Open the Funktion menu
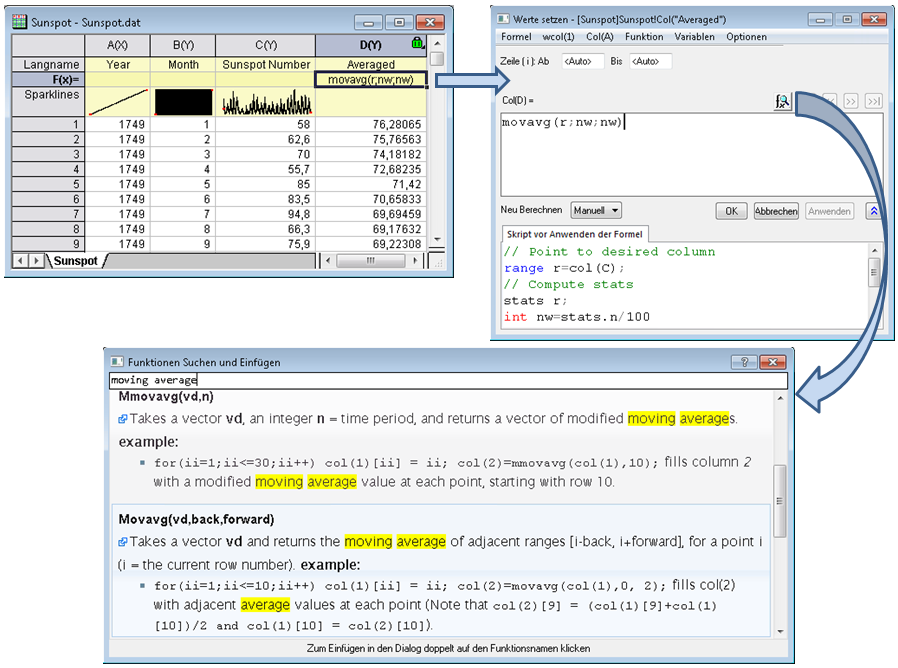Viewport: 898px width, 668px height. pos(644,37)
